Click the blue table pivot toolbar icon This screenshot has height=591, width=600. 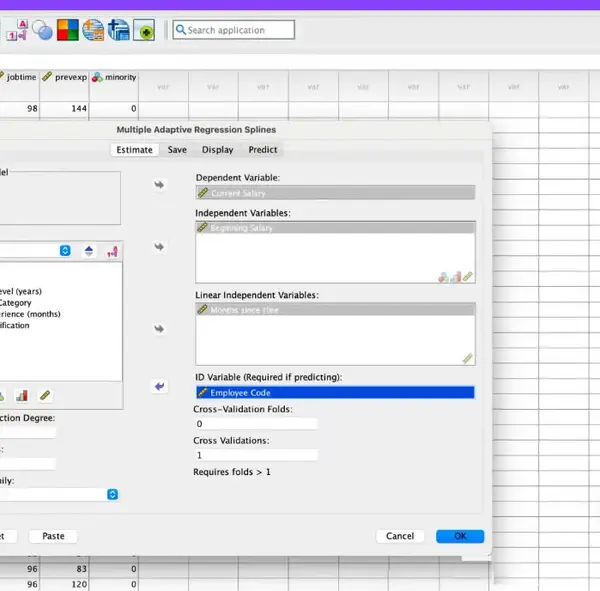pyautogui.click(x=119, y=30)
